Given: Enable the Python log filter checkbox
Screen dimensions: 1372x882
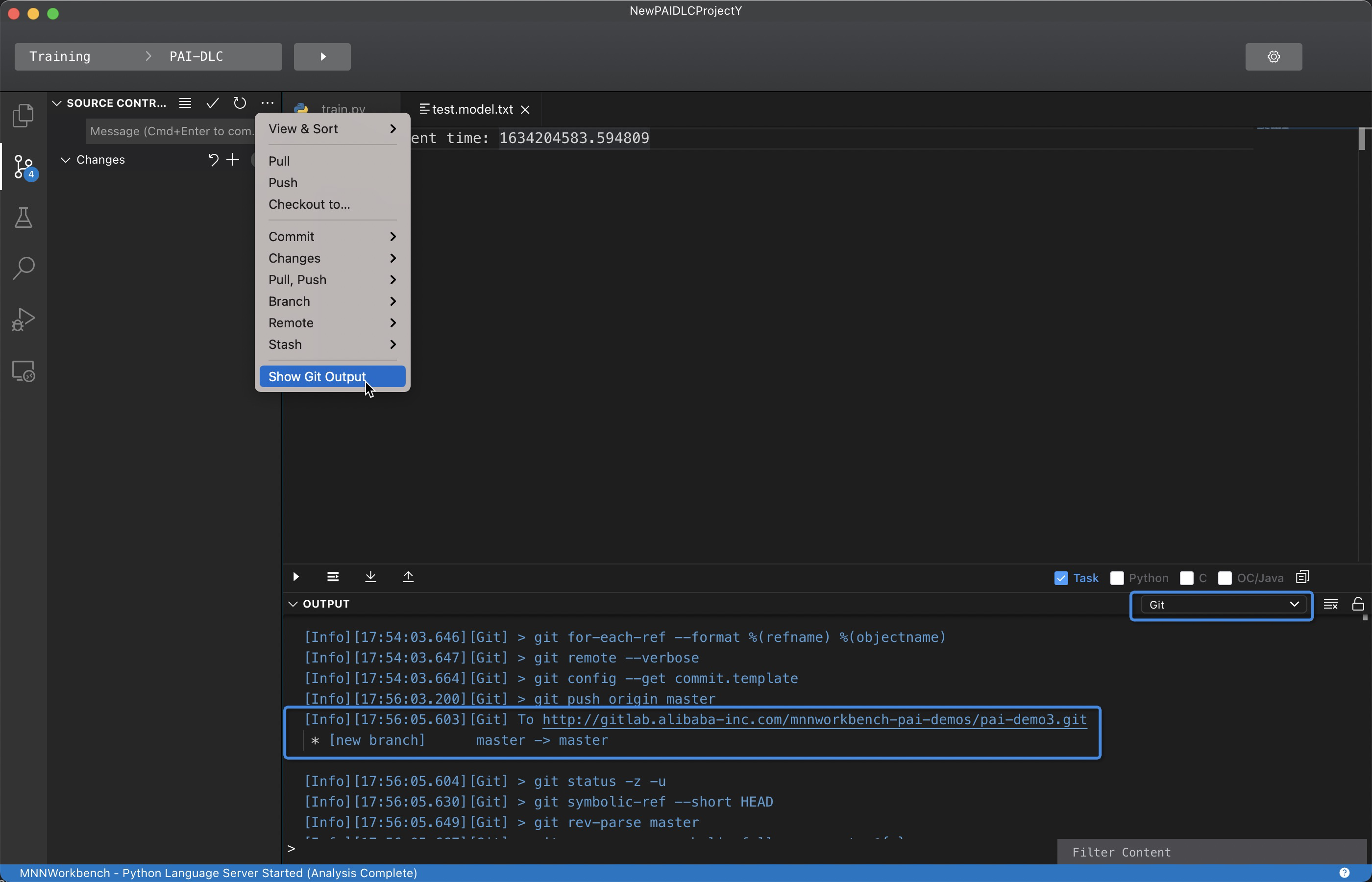Looking at the screenshot, I should (x=1117, y=578).
